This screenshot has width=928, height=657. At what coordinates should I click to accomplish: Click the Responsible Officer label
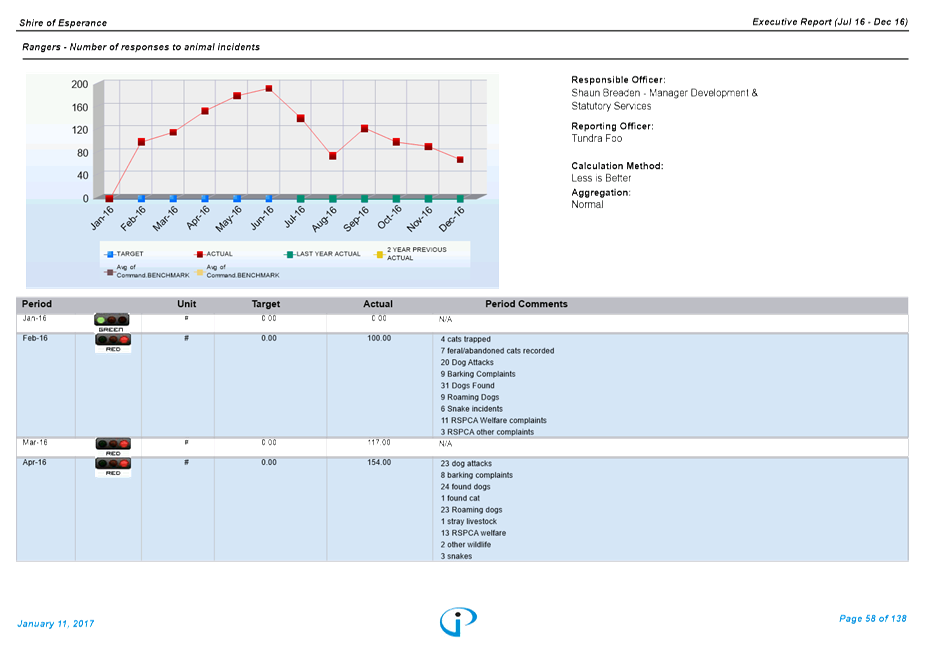coord(618,80)
